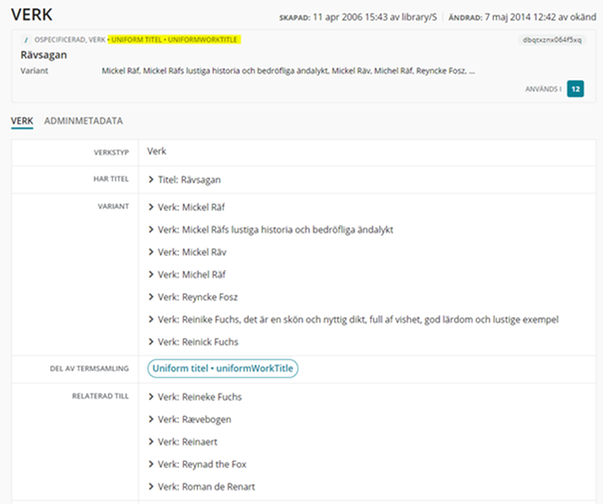
Task: Click the info icon beside Ospecificerad
Action: [24, 39]
